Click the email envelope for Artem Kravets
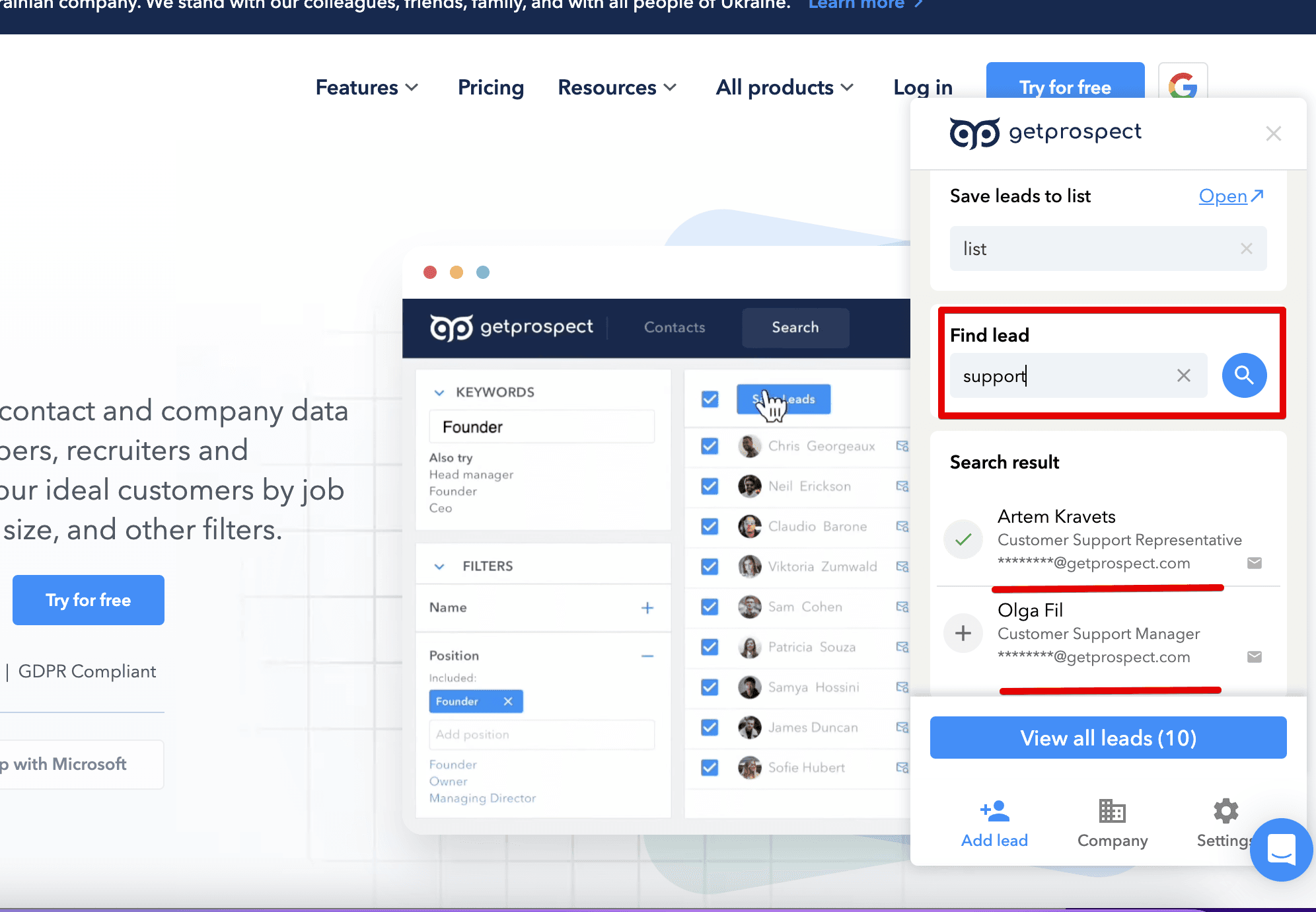 click(1254, 563)
